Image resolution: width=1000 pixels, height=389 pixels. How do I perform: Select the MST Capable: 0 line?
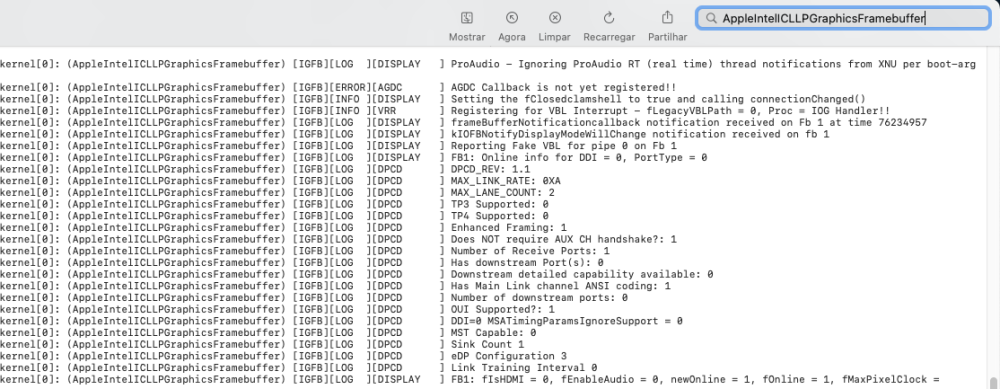point(268,332)
